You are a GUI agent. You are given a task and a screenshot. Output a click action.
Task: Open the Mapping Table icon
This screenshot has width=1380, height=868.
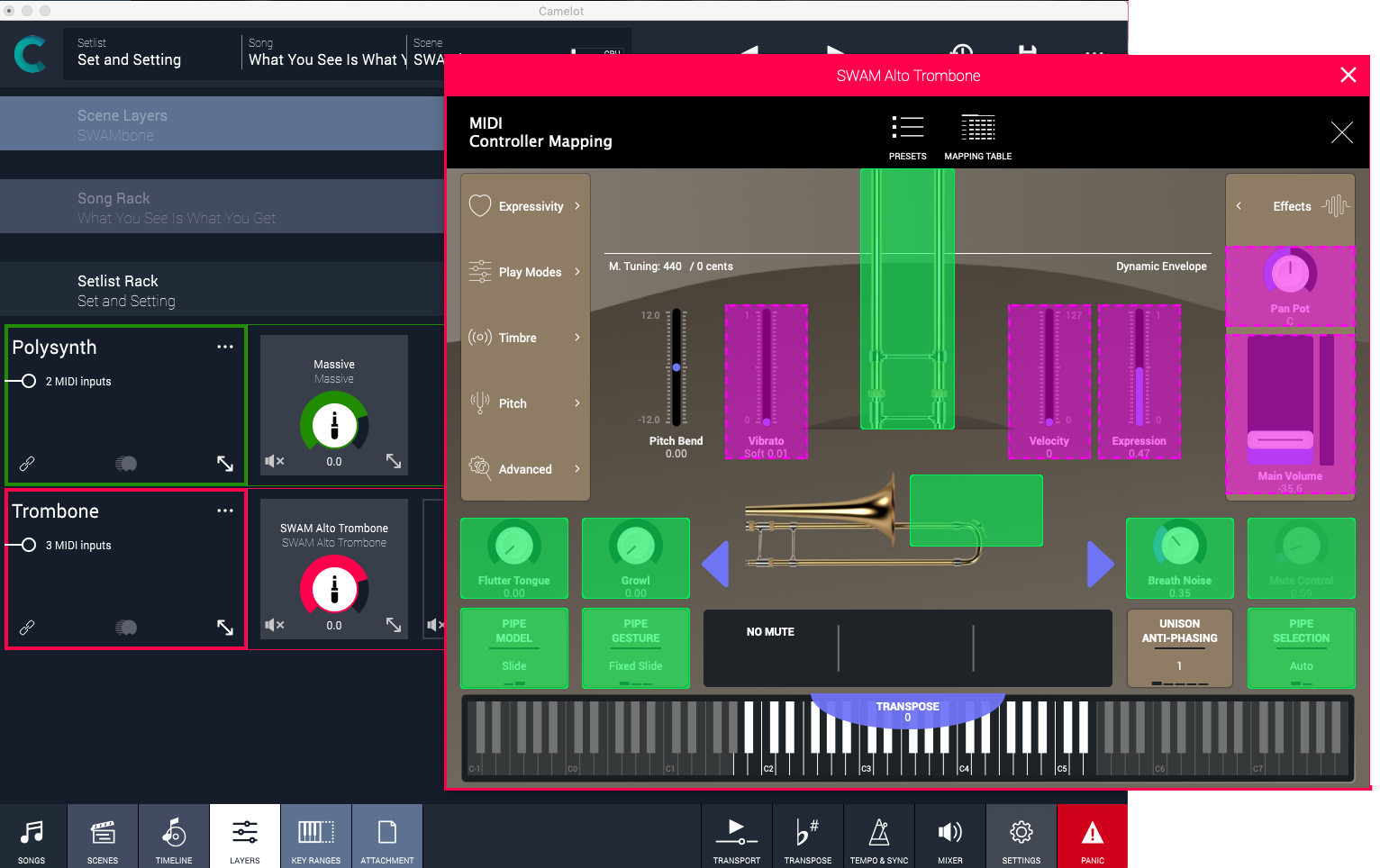[x=977, y=128]
